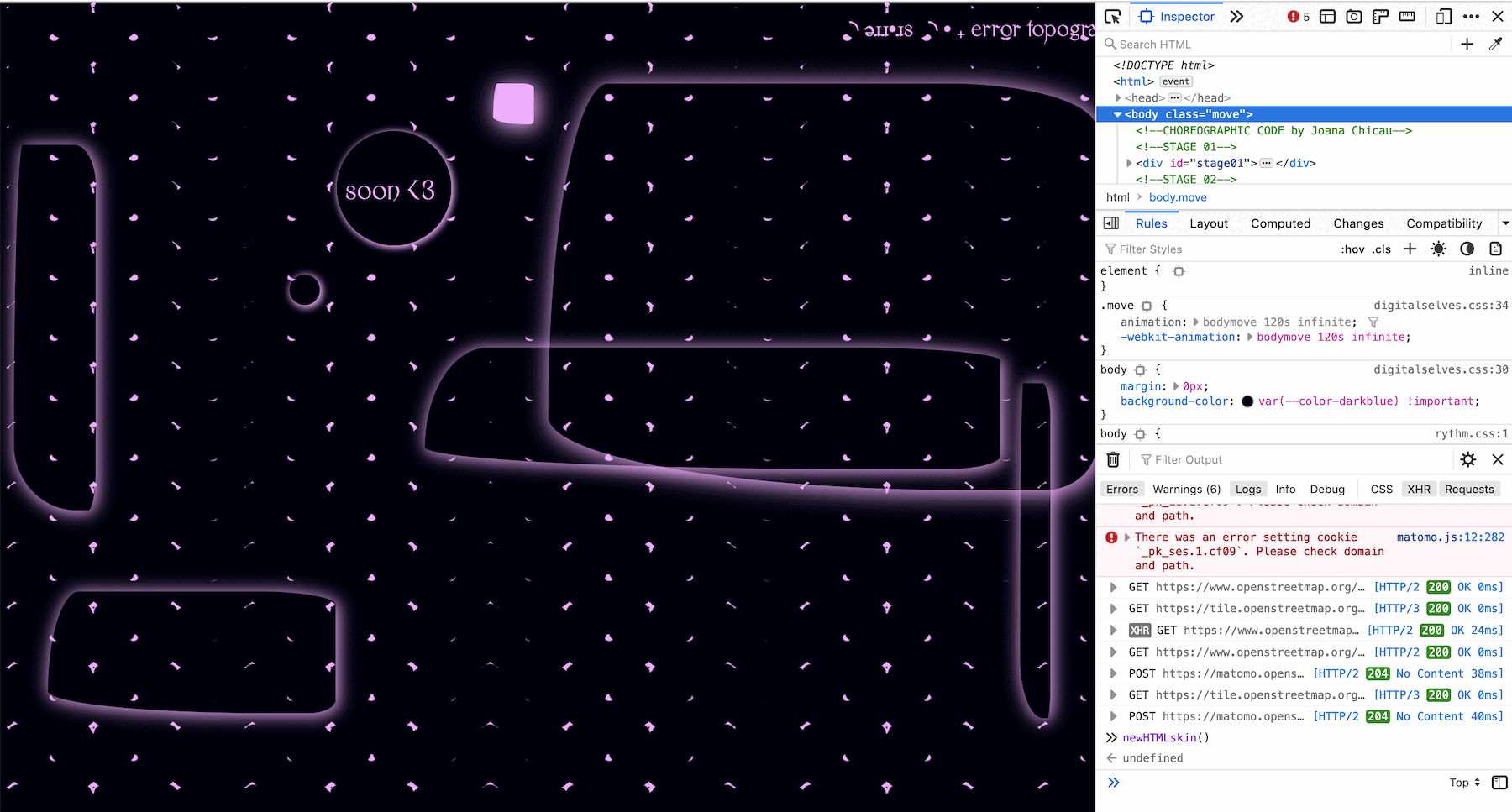Open Responsive Design Mode

tap(1444, 17)
